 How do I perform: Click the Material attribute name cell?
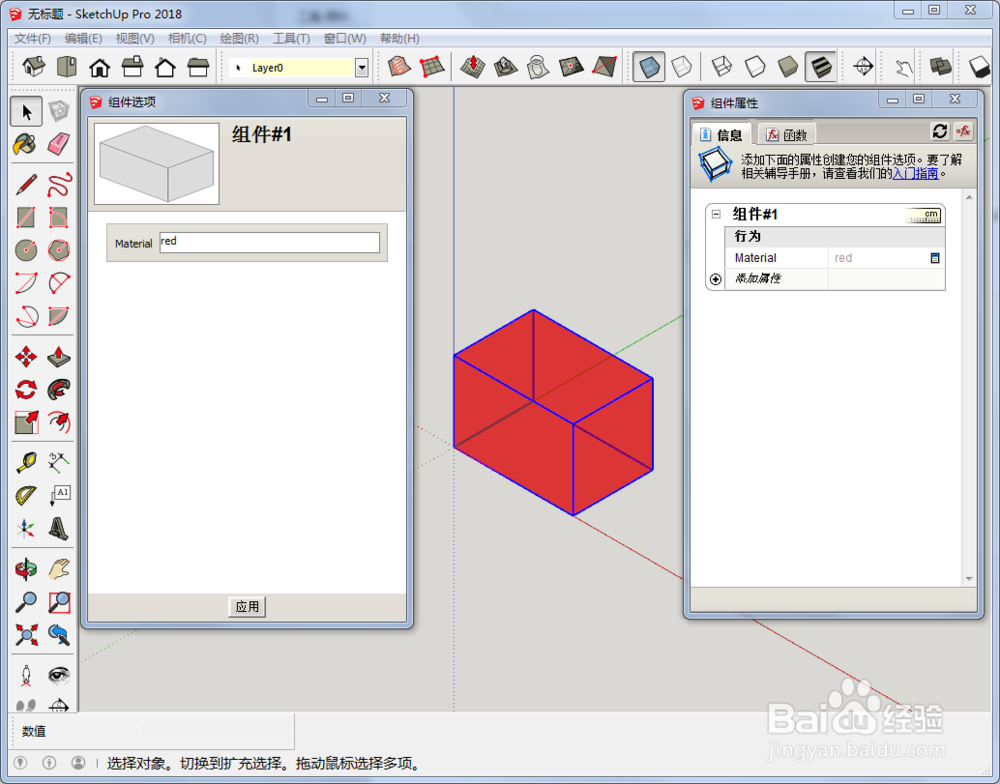pos(777,258)
